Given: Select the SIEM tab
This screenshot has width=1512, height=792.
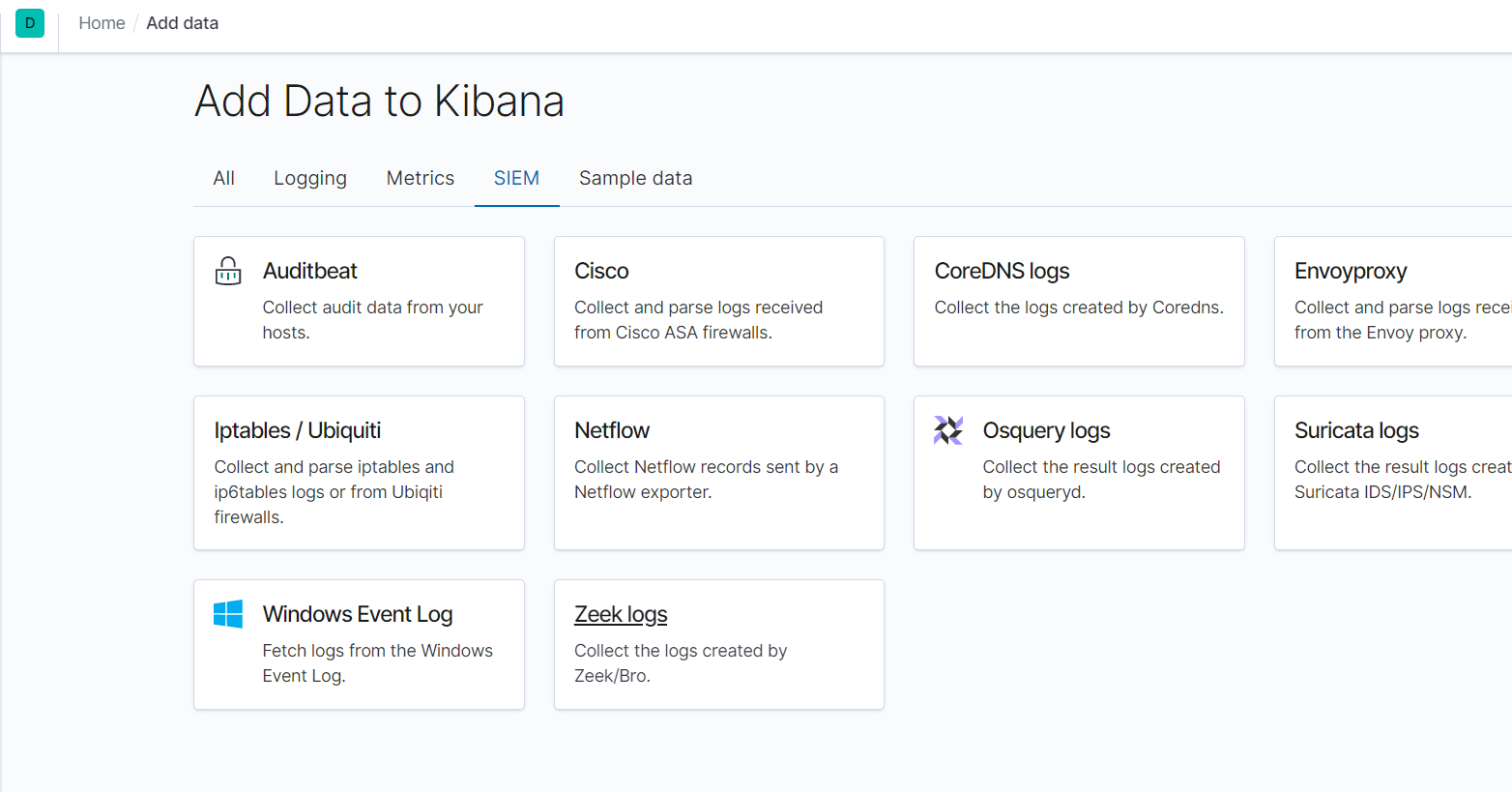Looking at the screenshot, I should pyautogui.click(x=516, y=178).
